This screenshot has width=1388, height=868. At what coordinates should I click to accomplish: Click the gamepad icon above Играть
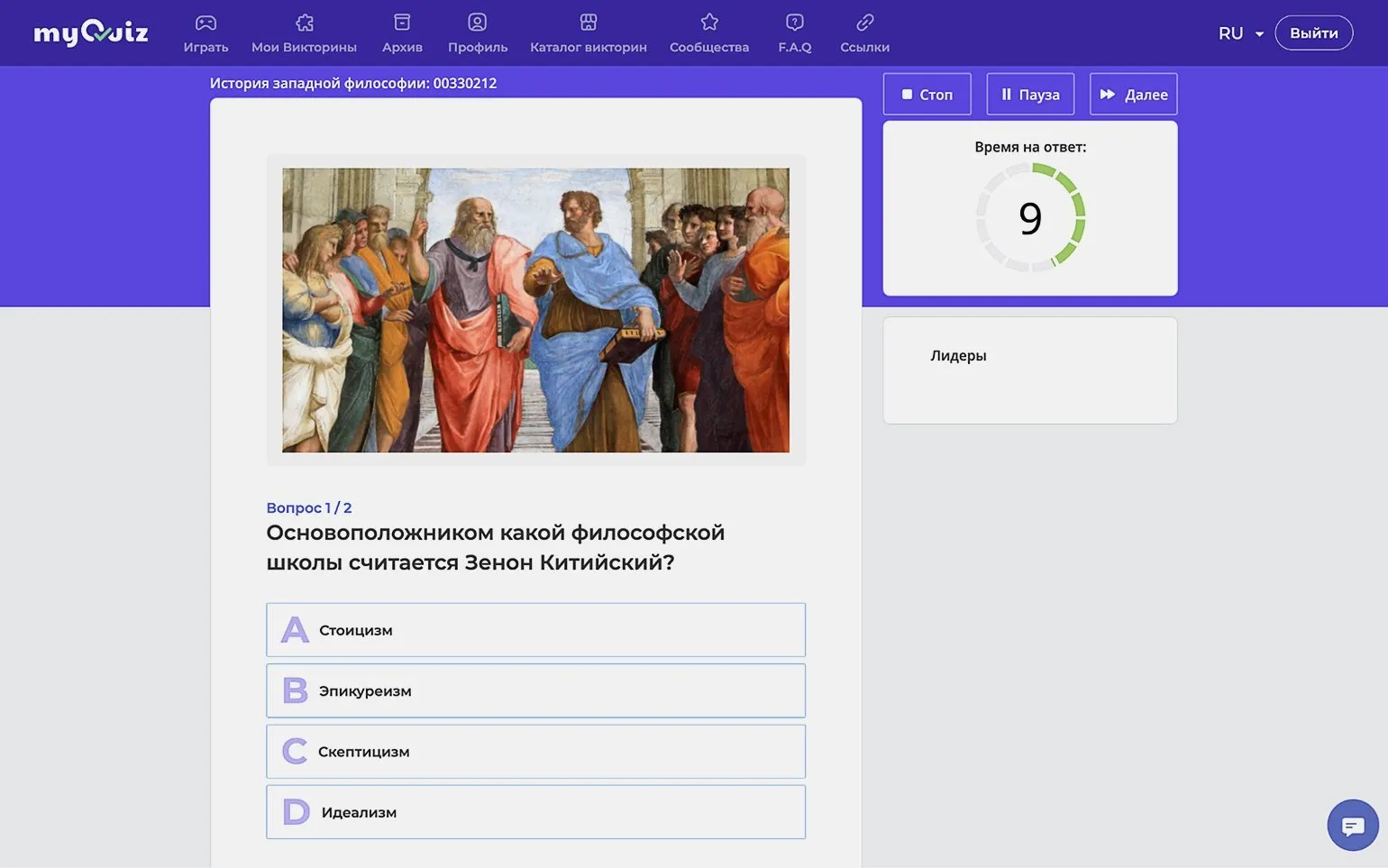[205, 23]
